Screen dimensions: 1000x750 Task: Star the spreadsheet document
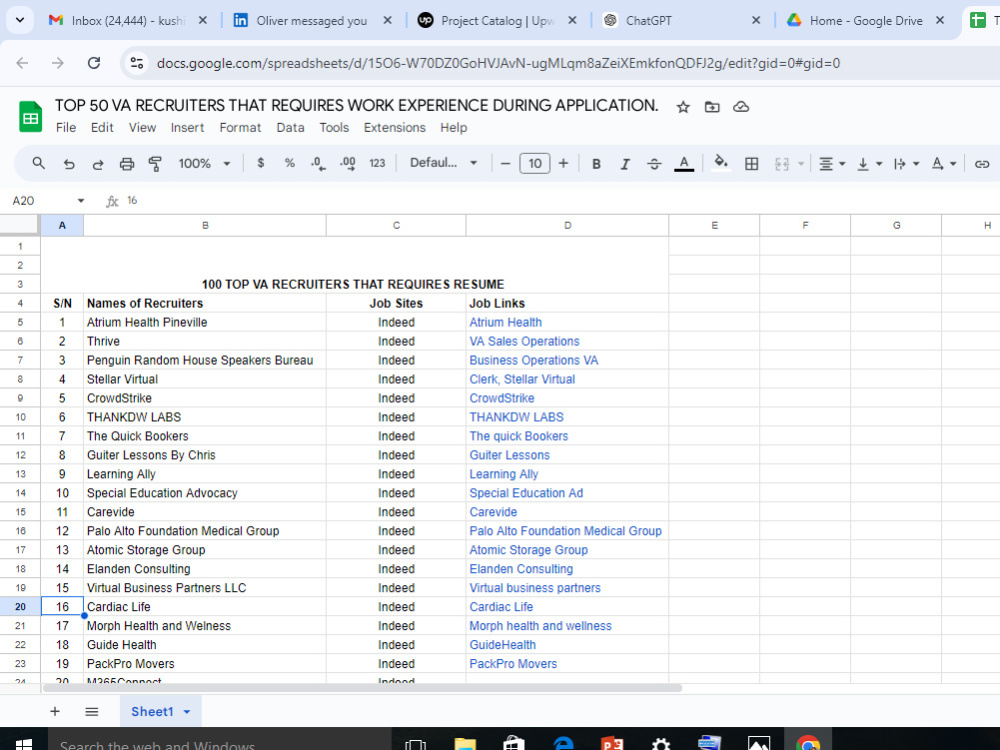pos(683,107)
